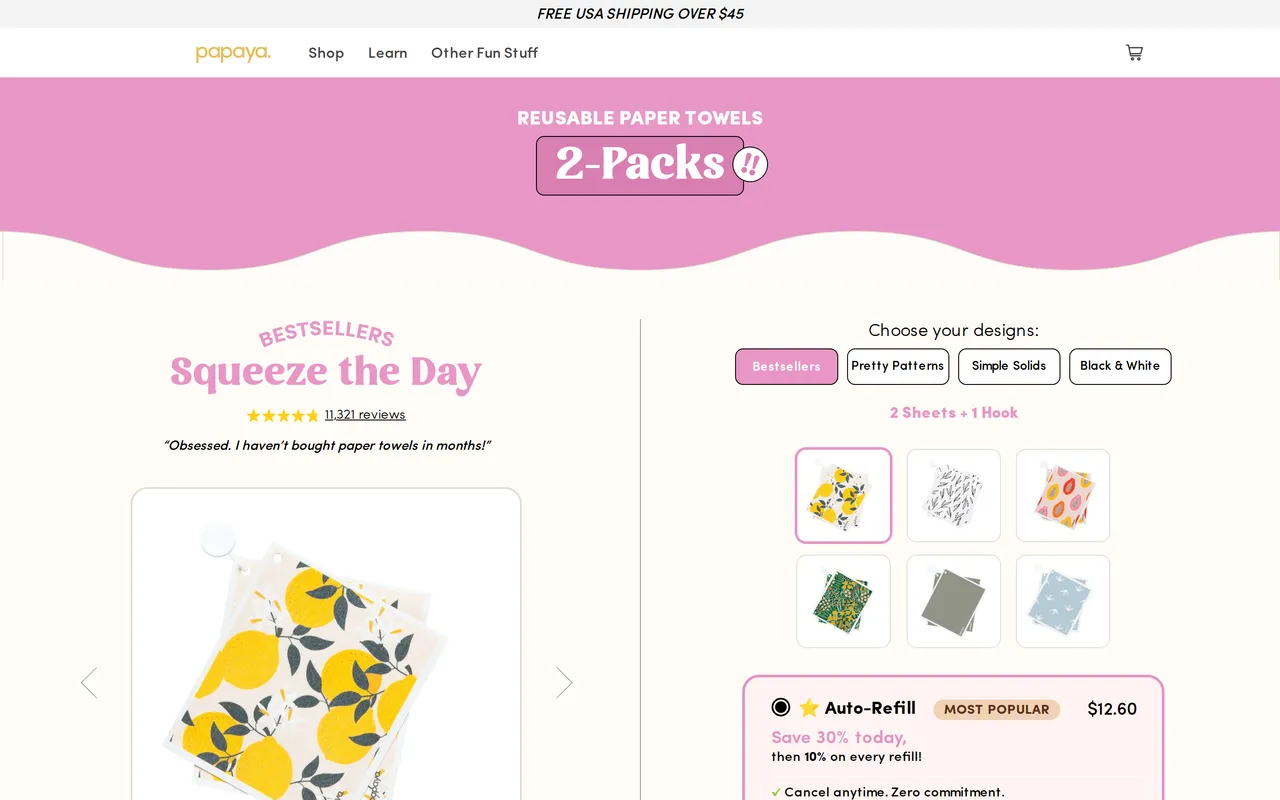Switch to Bestsellers designs tab

786,366
